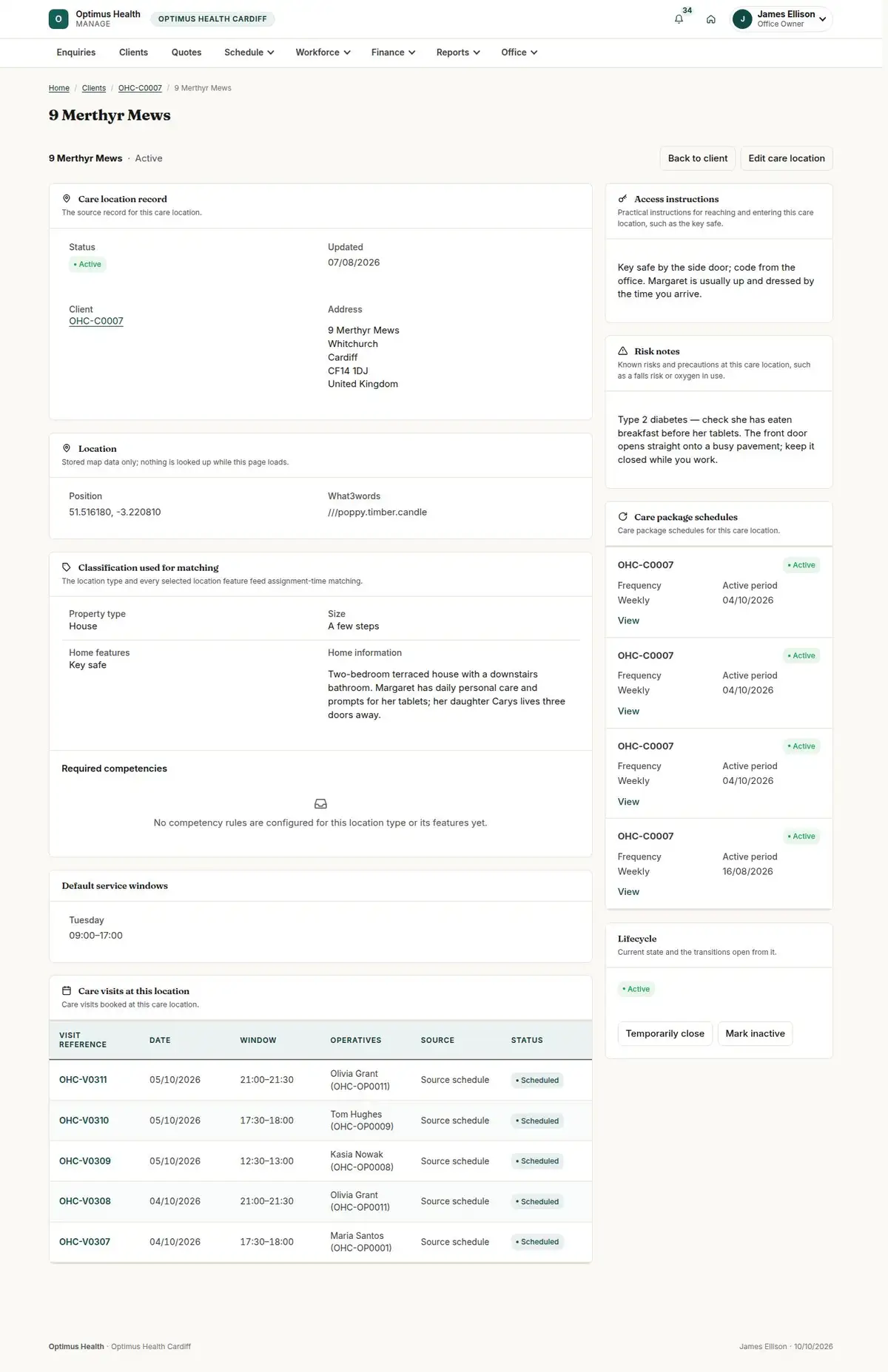
Task: Click the Care location record pin icon
Action: [x=67, y=199]
